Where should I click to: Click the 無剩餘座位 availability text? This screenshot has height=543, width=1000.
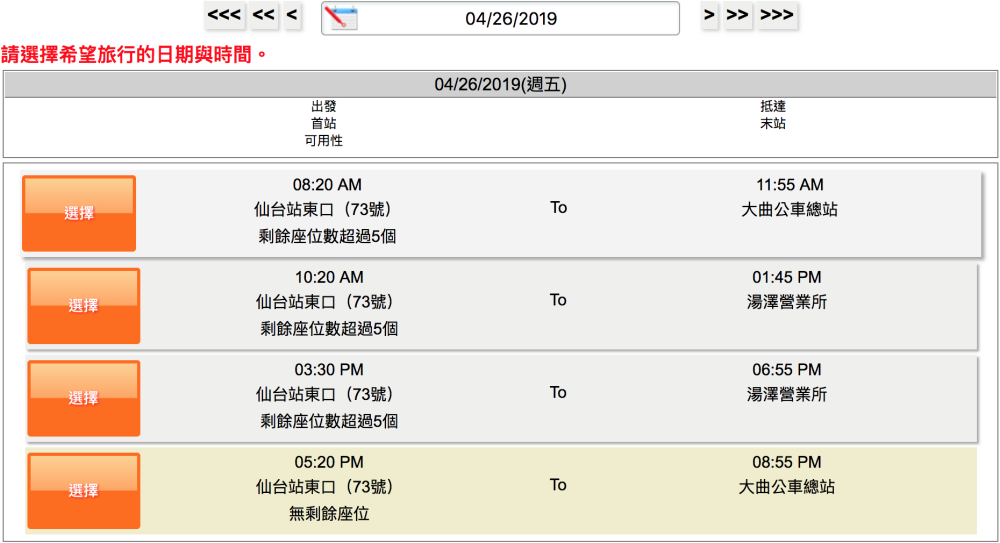click(329, 514)
